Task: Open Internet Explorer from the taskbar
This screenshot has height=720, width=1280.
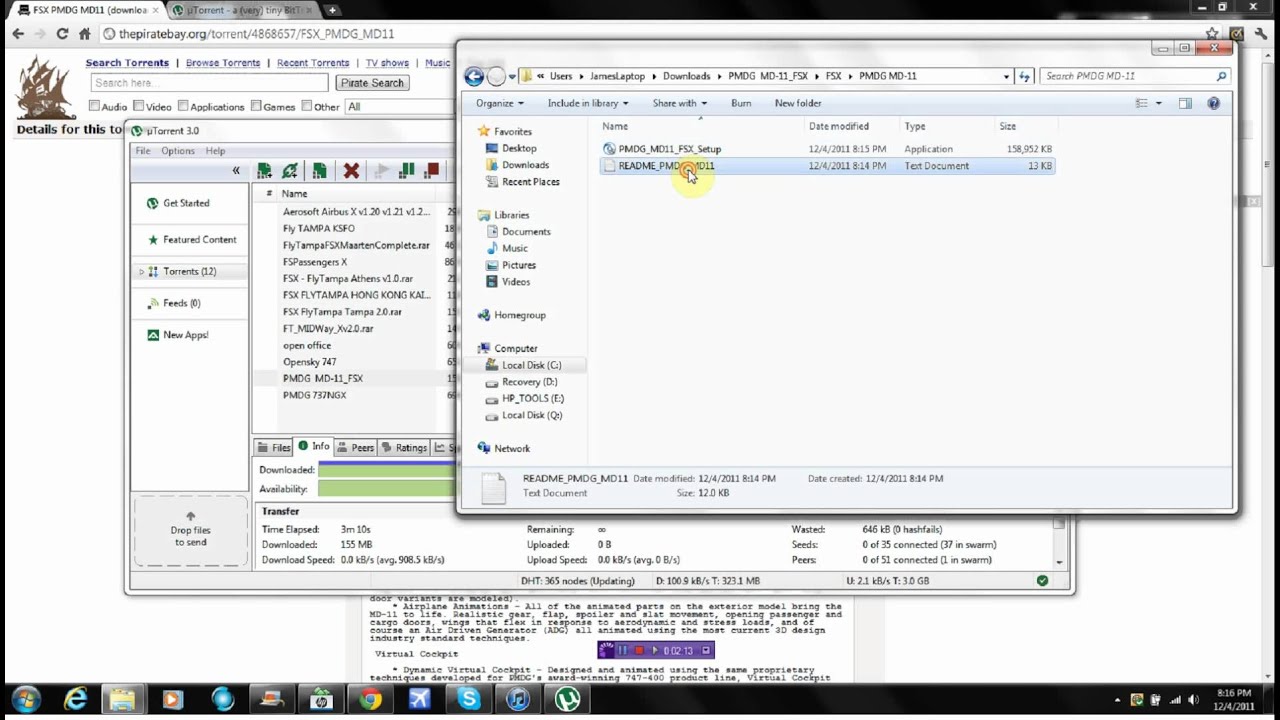Action: click(74, 699)
